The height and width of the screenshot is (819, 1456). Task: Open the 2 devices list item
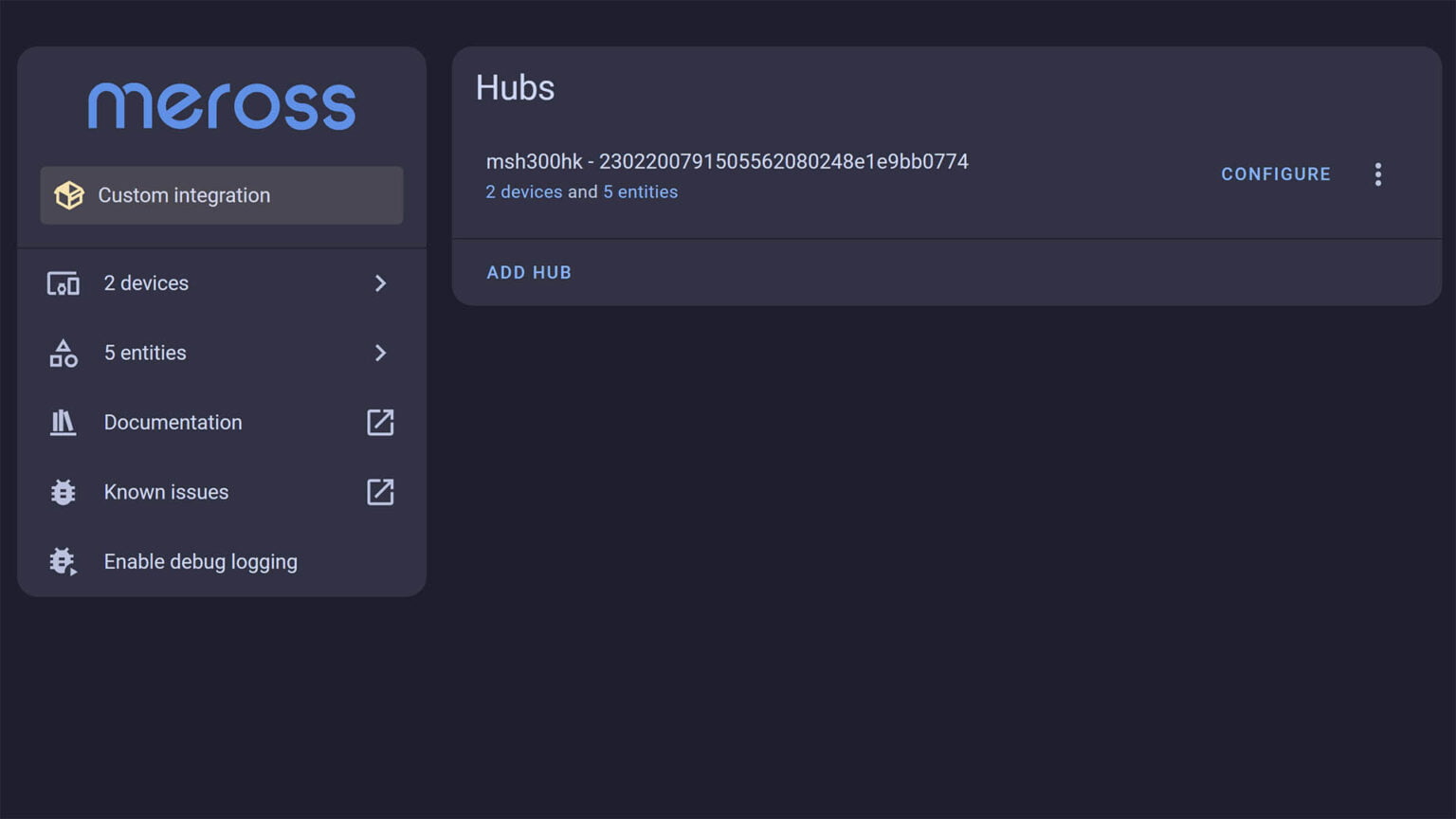tap(146, 283)
